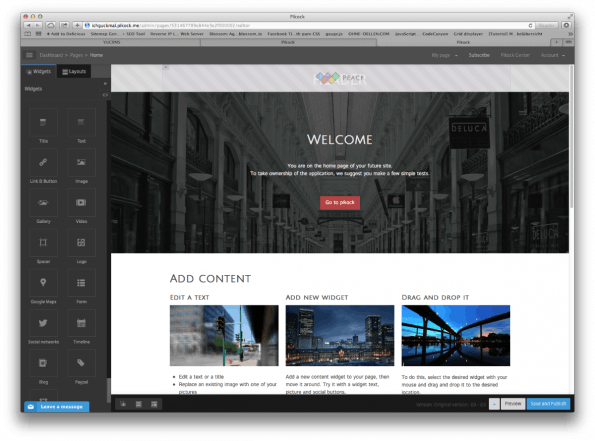The height and width of the screenshot is (441, 595).
Task: Toggle widgets panel eye visibility icon
Action: [105, 95]
